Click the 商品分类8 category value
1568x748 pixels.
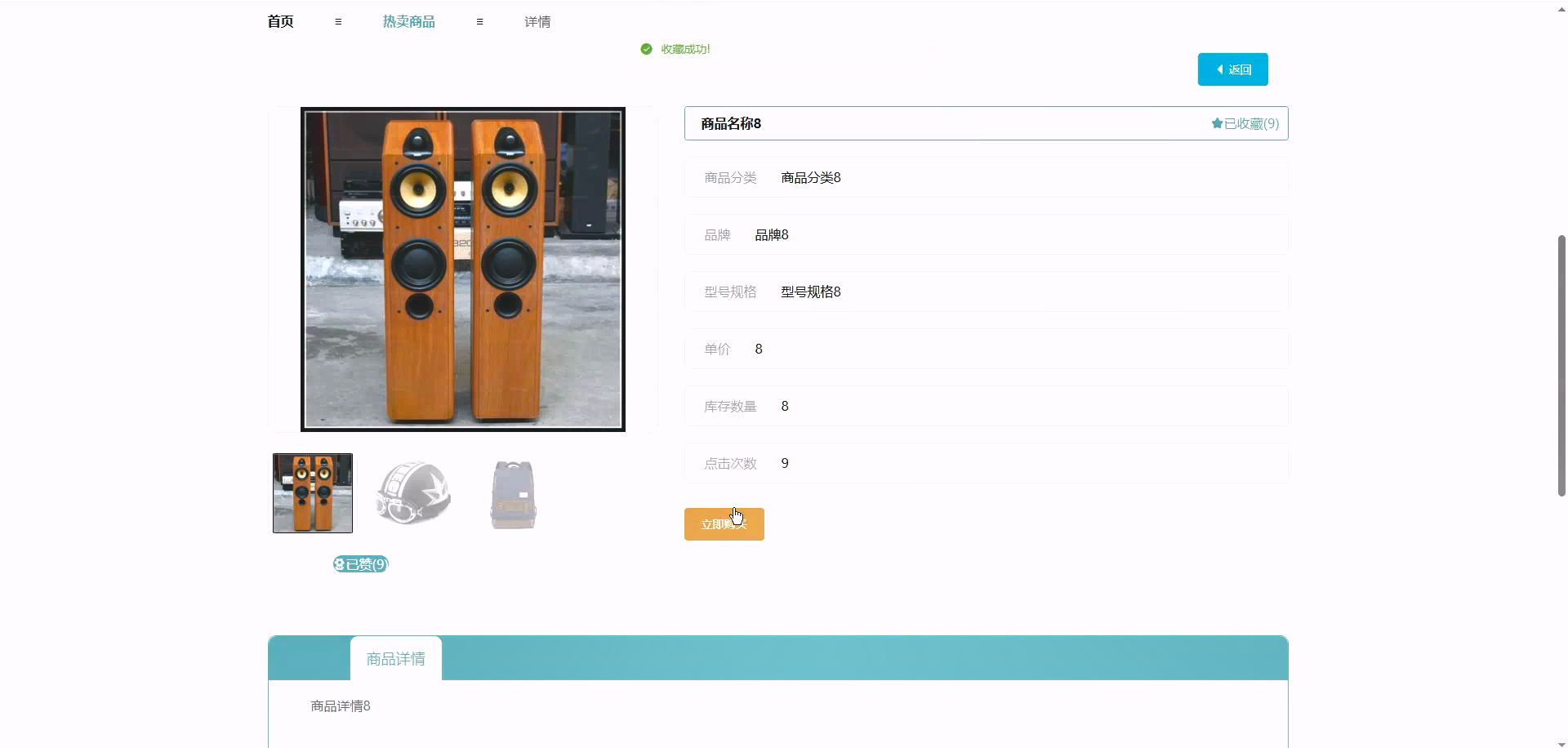click(811, 177)
